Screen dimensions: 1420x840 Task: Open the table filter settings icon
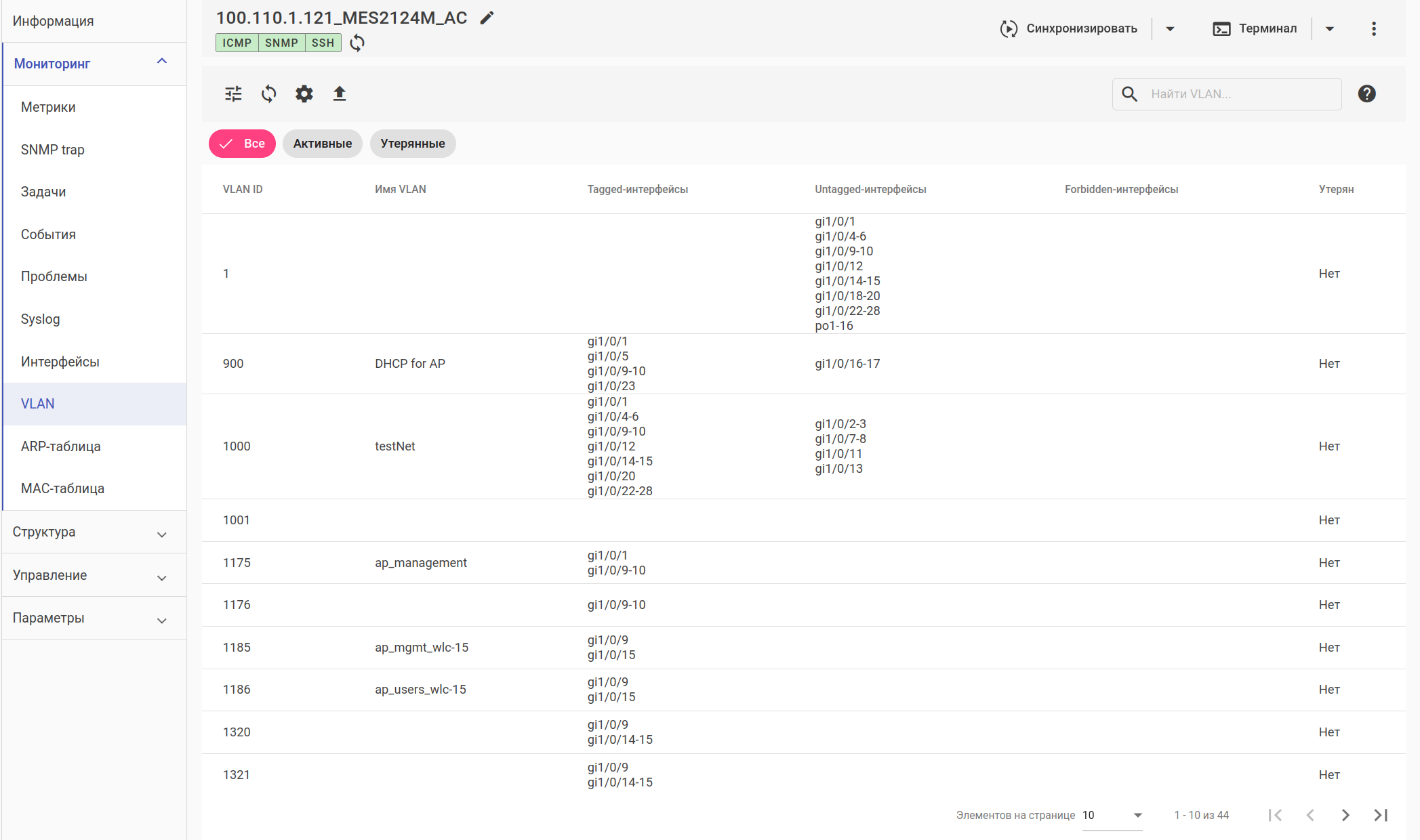(x=233, y=93)
